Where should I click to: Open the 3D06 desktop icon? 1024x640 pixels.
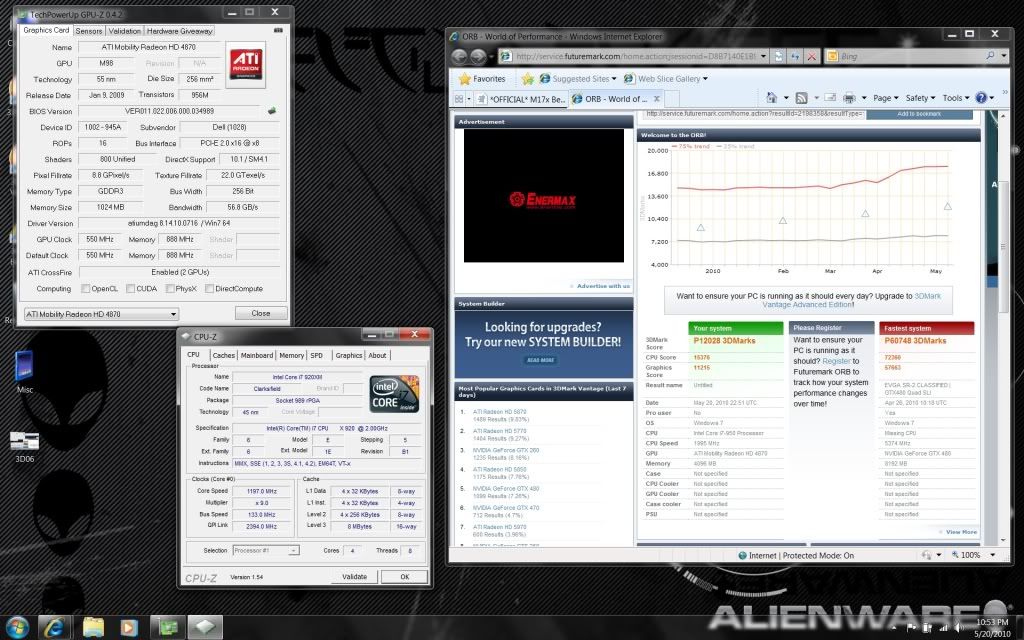point(24,447)
